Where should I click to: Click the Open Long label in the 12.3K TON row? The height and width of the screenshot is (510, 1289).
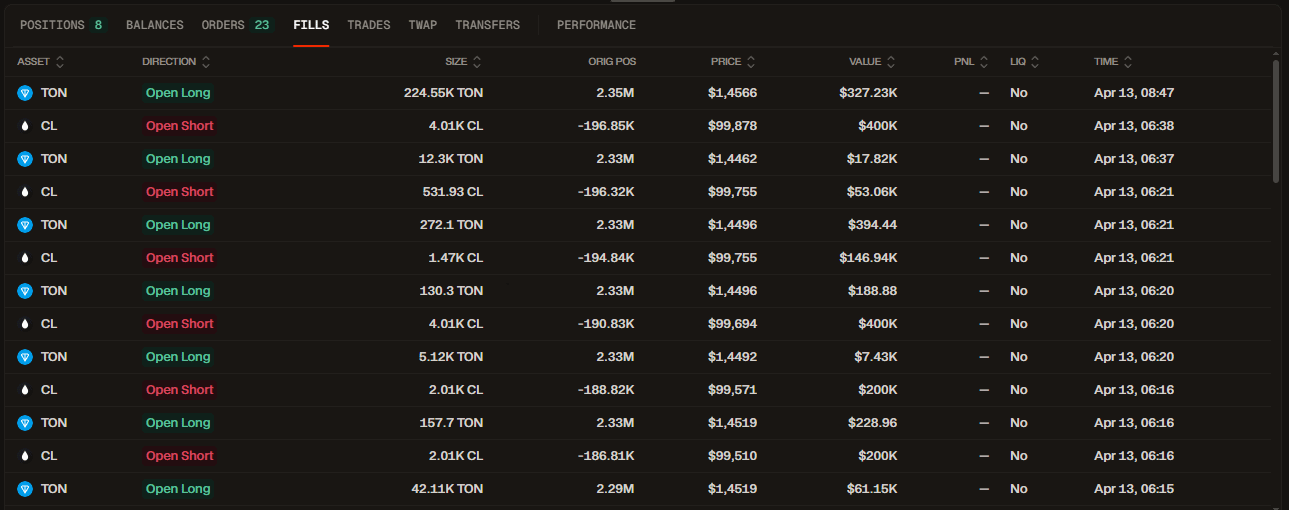coord(178,159)
